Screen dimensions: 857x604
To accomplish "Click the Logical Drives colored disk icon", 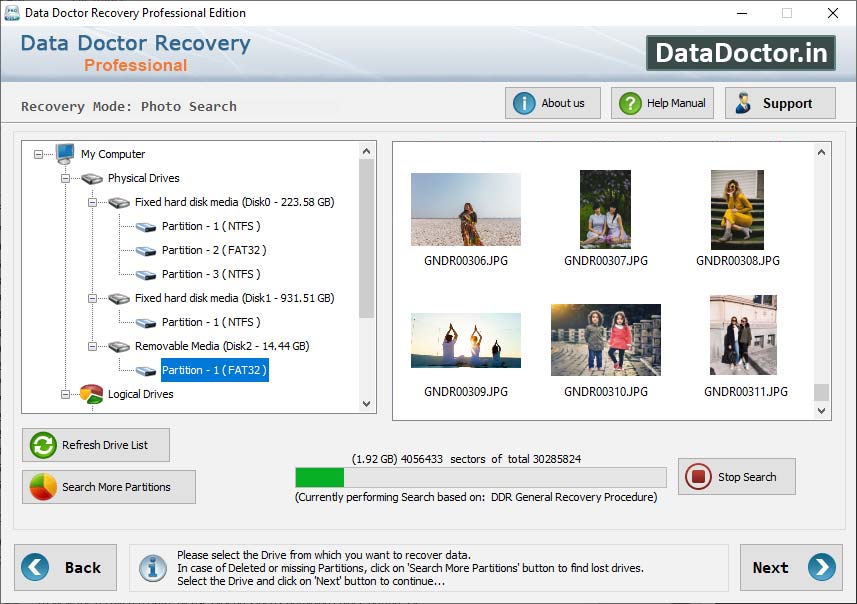I will tap(91, 393).
